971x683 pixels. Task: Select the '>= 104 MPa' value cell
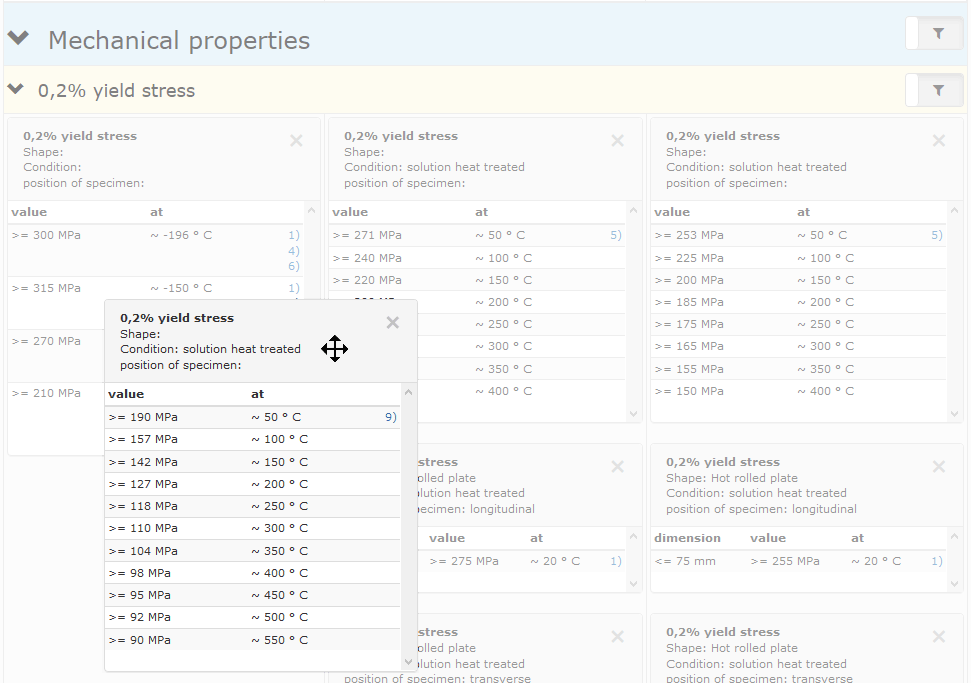coord(143,551)
